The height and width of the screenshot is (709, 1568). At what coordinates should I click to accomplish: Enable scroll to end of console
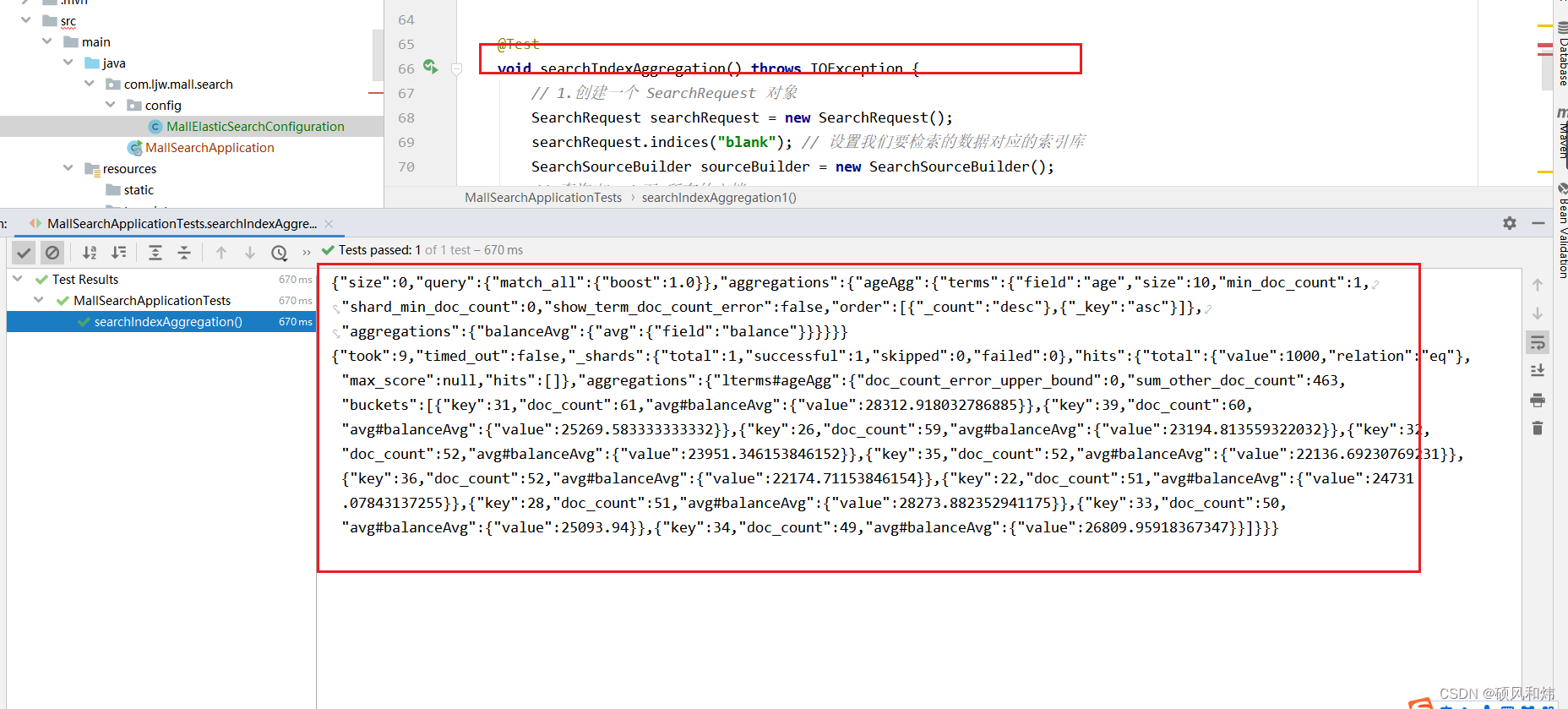tap(1538, 371)
